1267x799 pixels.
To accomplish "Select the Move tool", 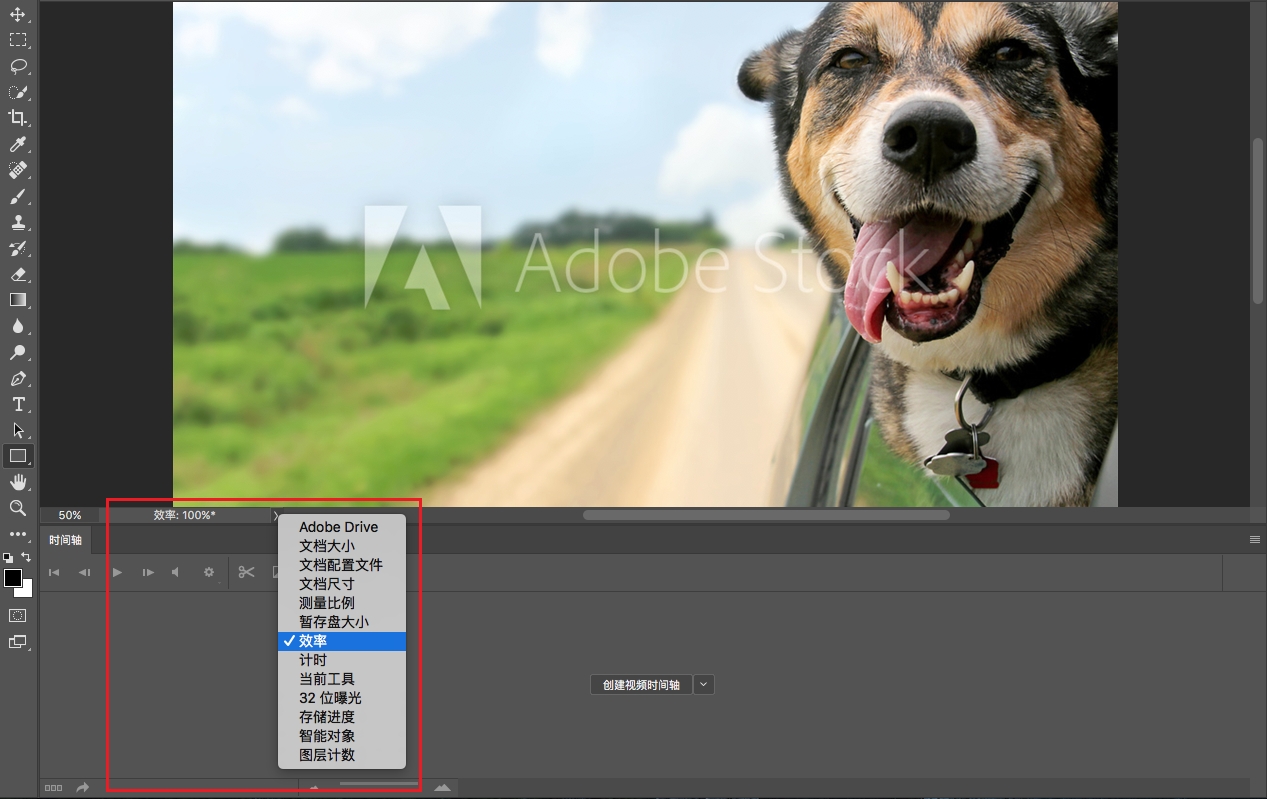I will tap(18, 15).
